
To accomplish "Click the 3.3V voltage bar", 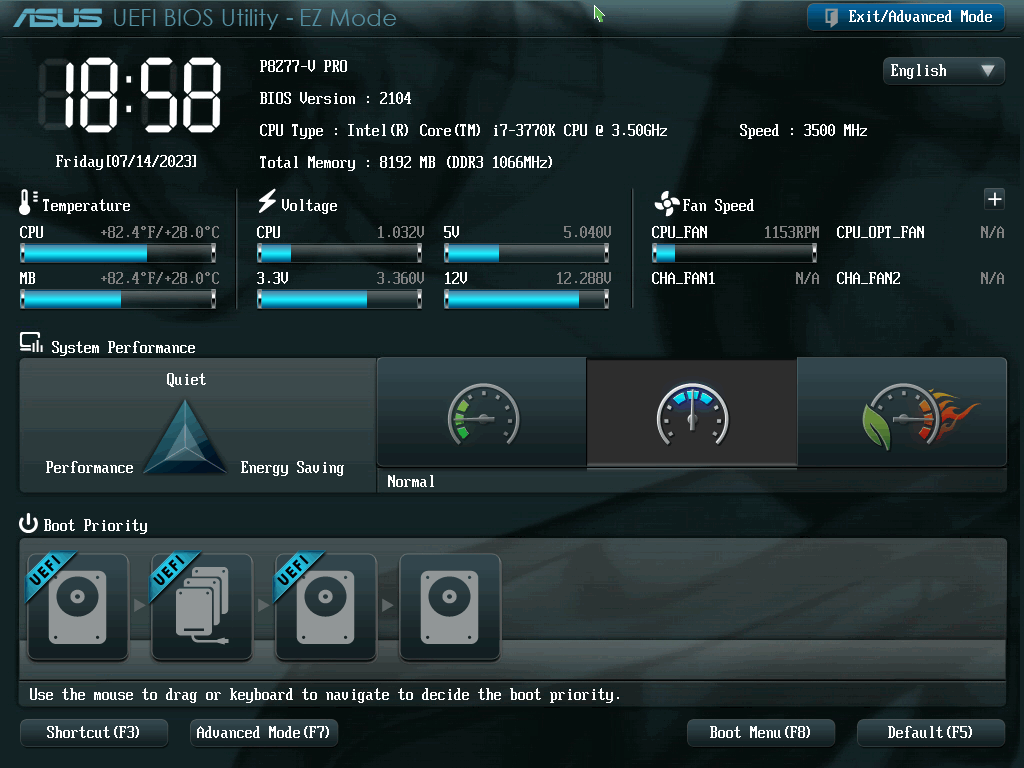I will [x=340, y=299].
